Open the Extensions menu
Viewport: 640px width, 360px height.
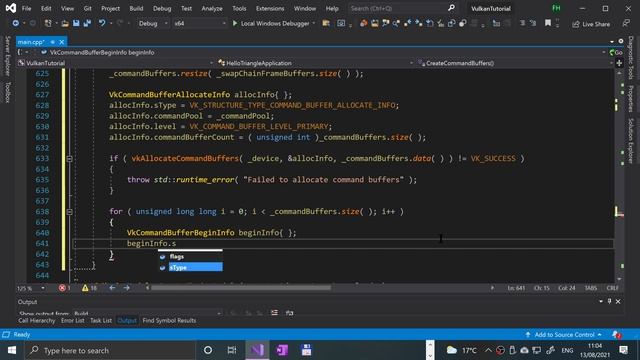[x=270, y=8]
